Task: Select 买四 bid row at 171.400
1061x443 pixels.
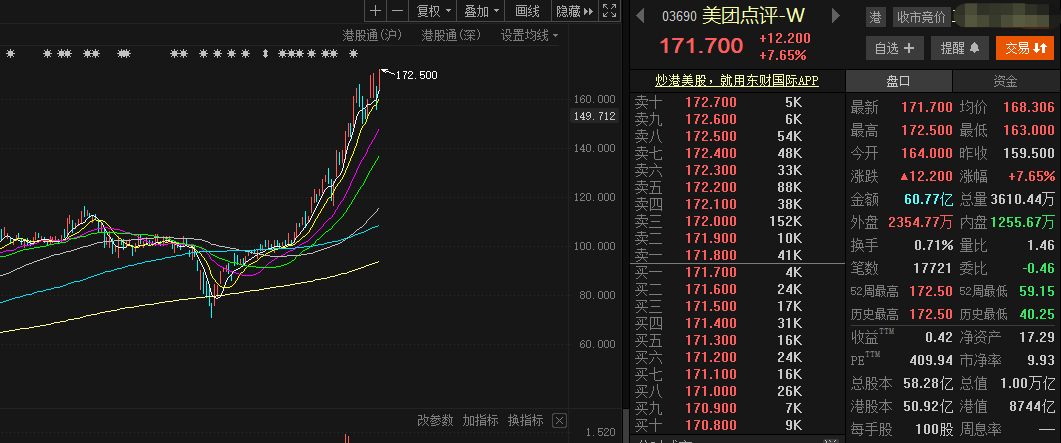Action: [737, 323]
